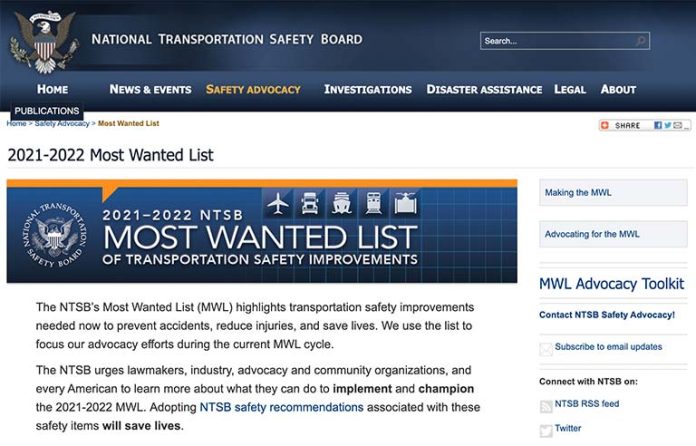Click into the Search field
This screenshot has width=696, height=446.
click(565, 41)
